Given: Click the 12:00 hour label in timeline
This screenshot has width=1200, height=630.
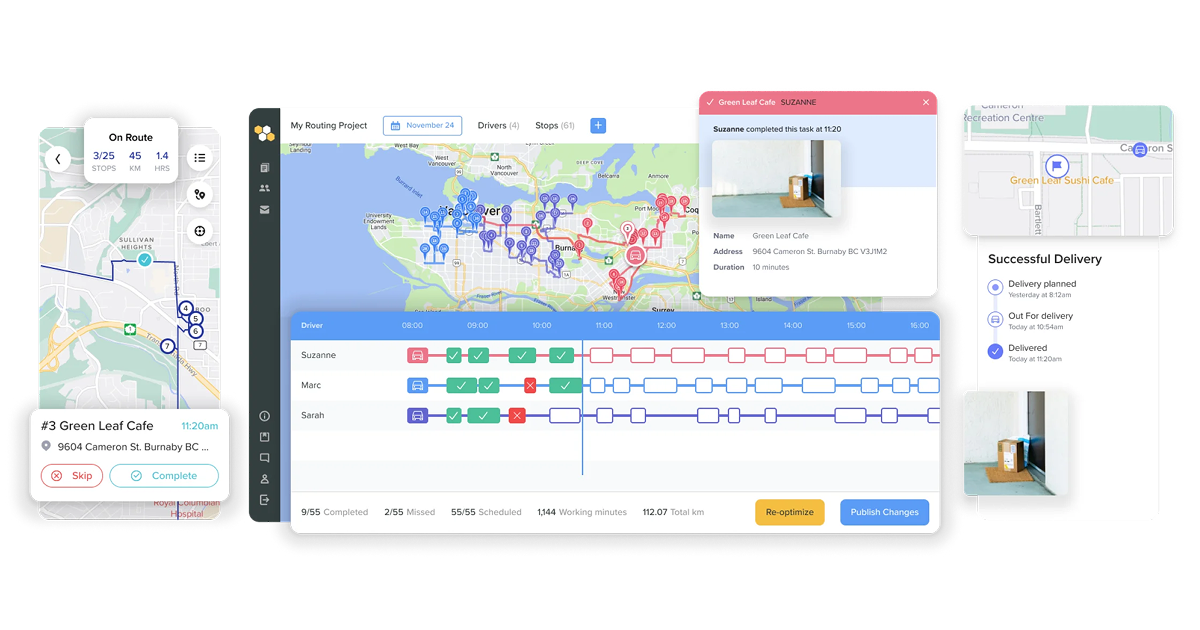Looking at the screenshot, I should tap(665, 326).
